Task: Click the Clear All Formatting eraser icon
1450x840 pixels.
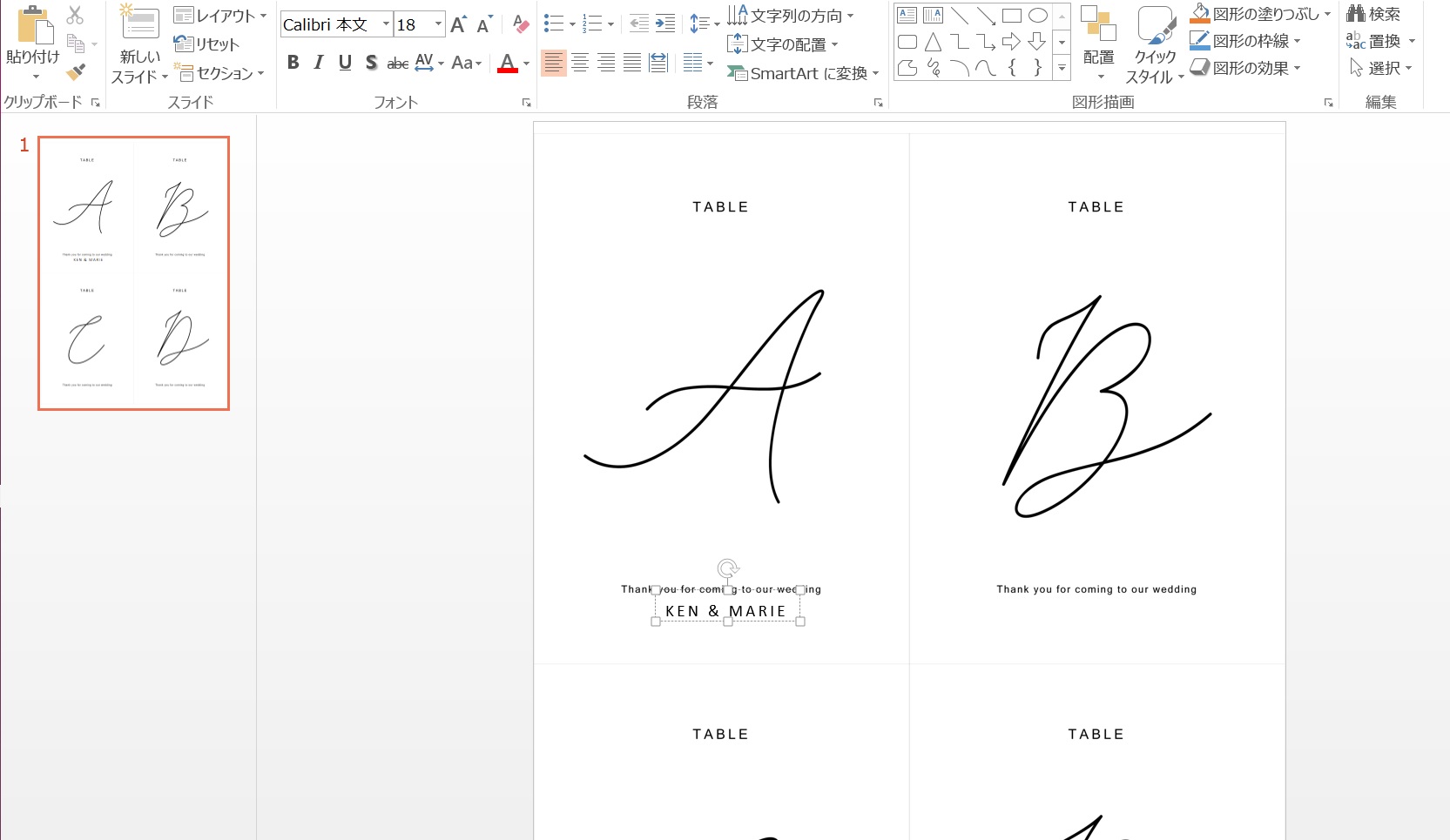Action: point(521,24)
